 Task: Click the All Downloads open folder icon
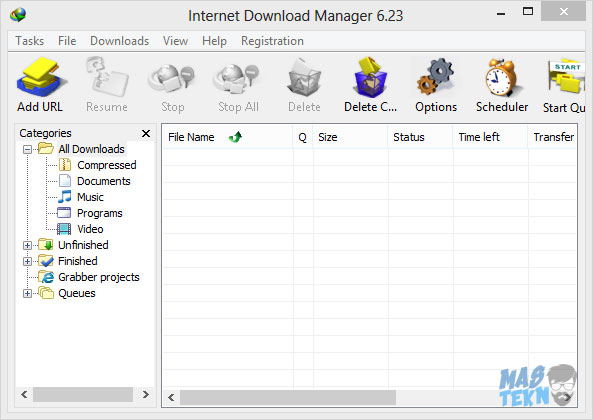[46, 149]
